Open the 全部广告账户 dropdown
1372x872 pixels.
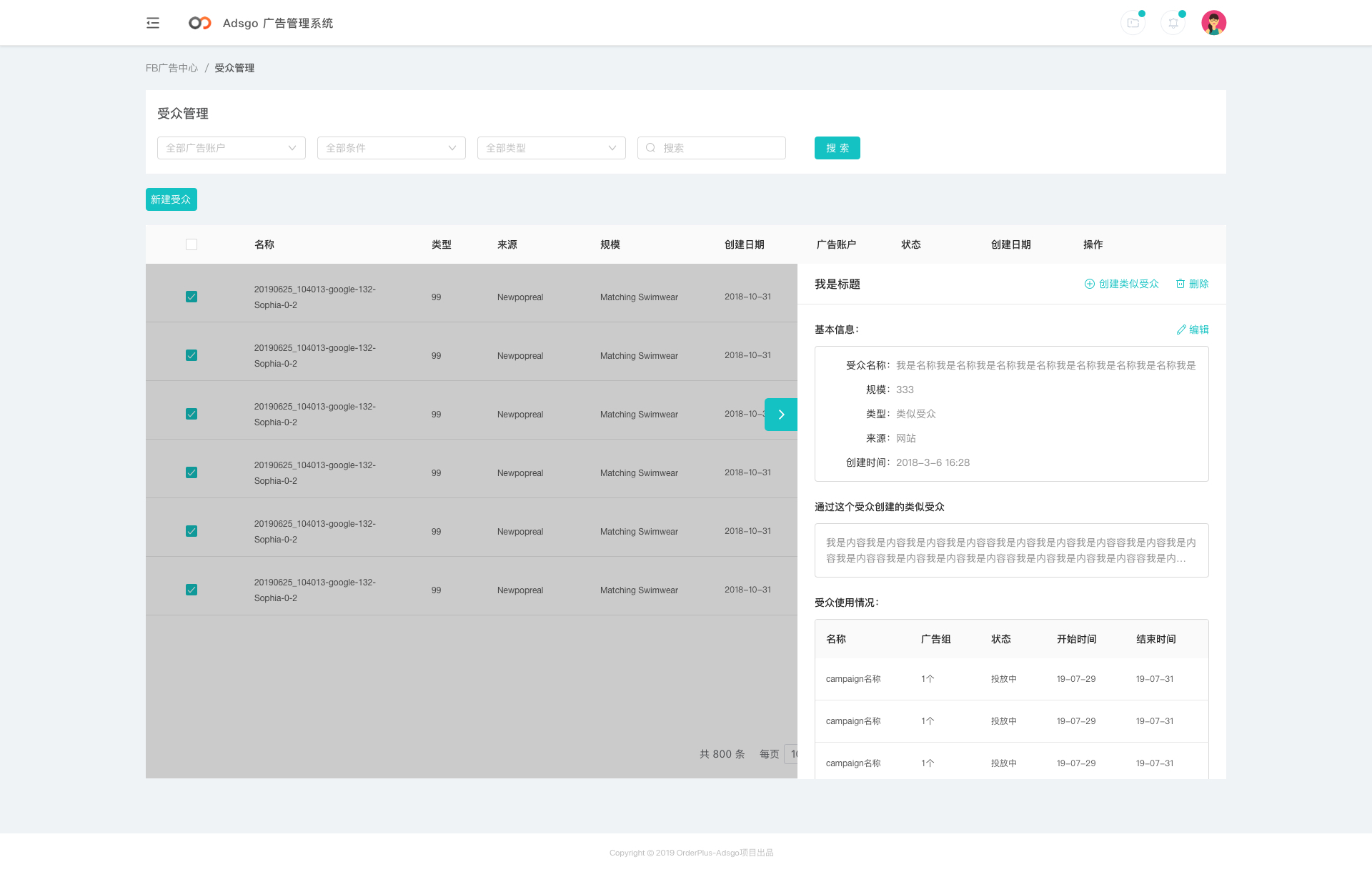click(232, 148)
